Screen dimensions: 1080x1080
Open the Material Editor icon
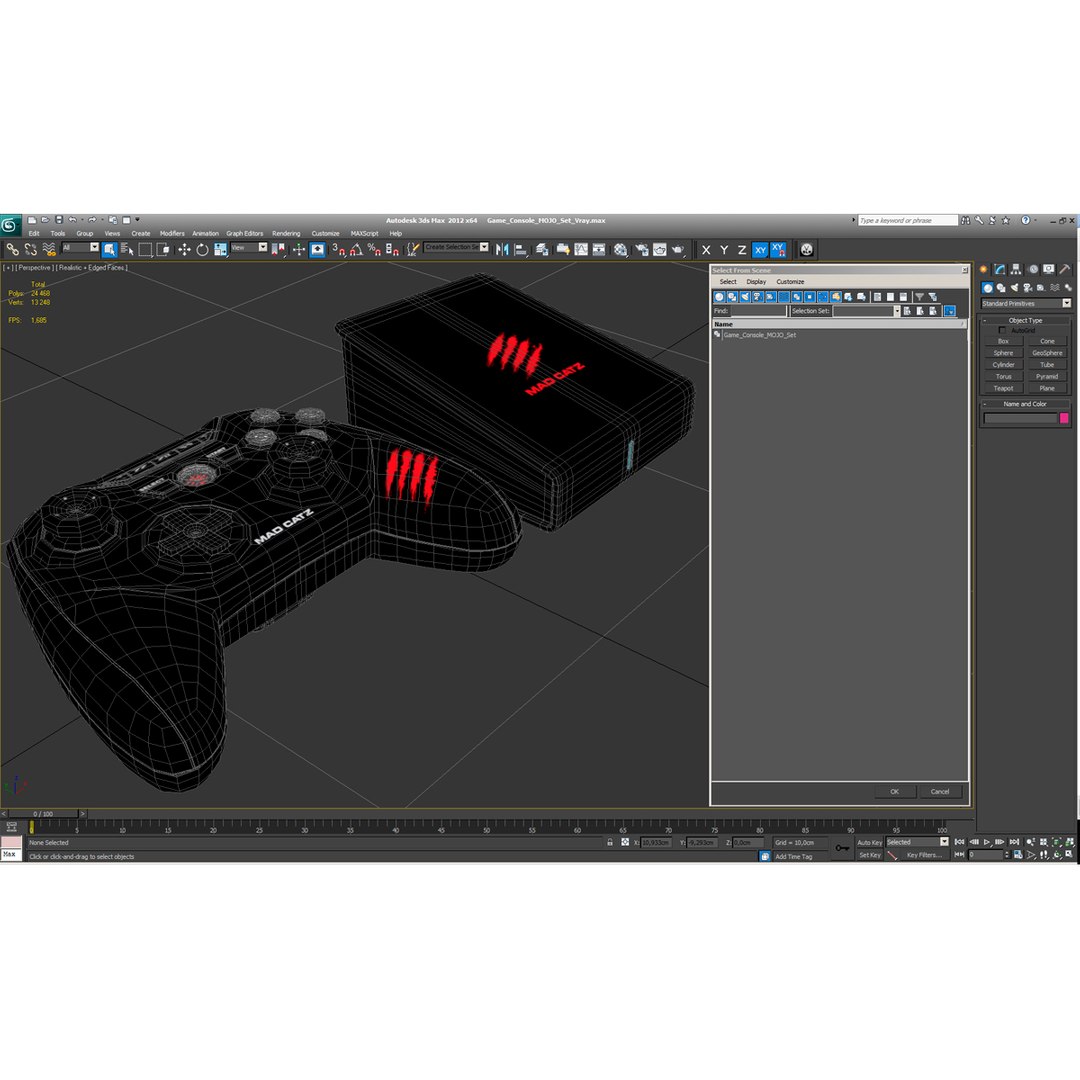[x=621, y=249]
